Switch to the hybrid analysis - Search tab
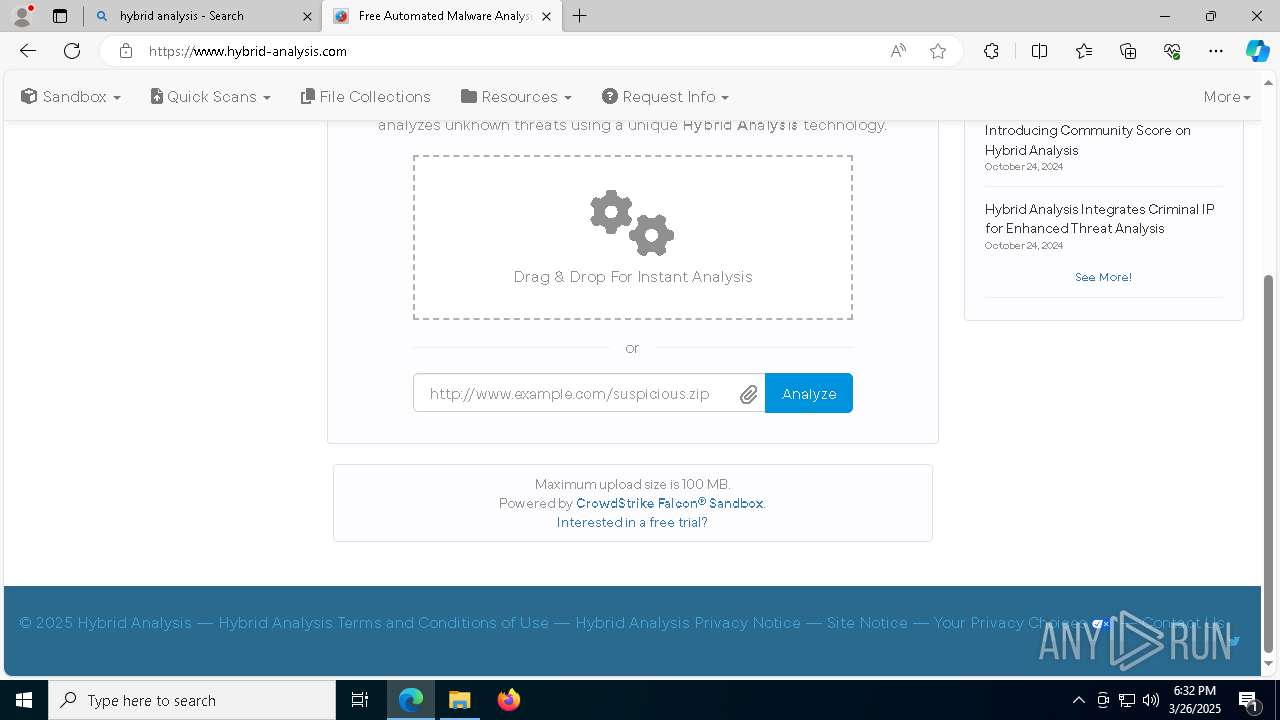 click(x=202, y=16)
